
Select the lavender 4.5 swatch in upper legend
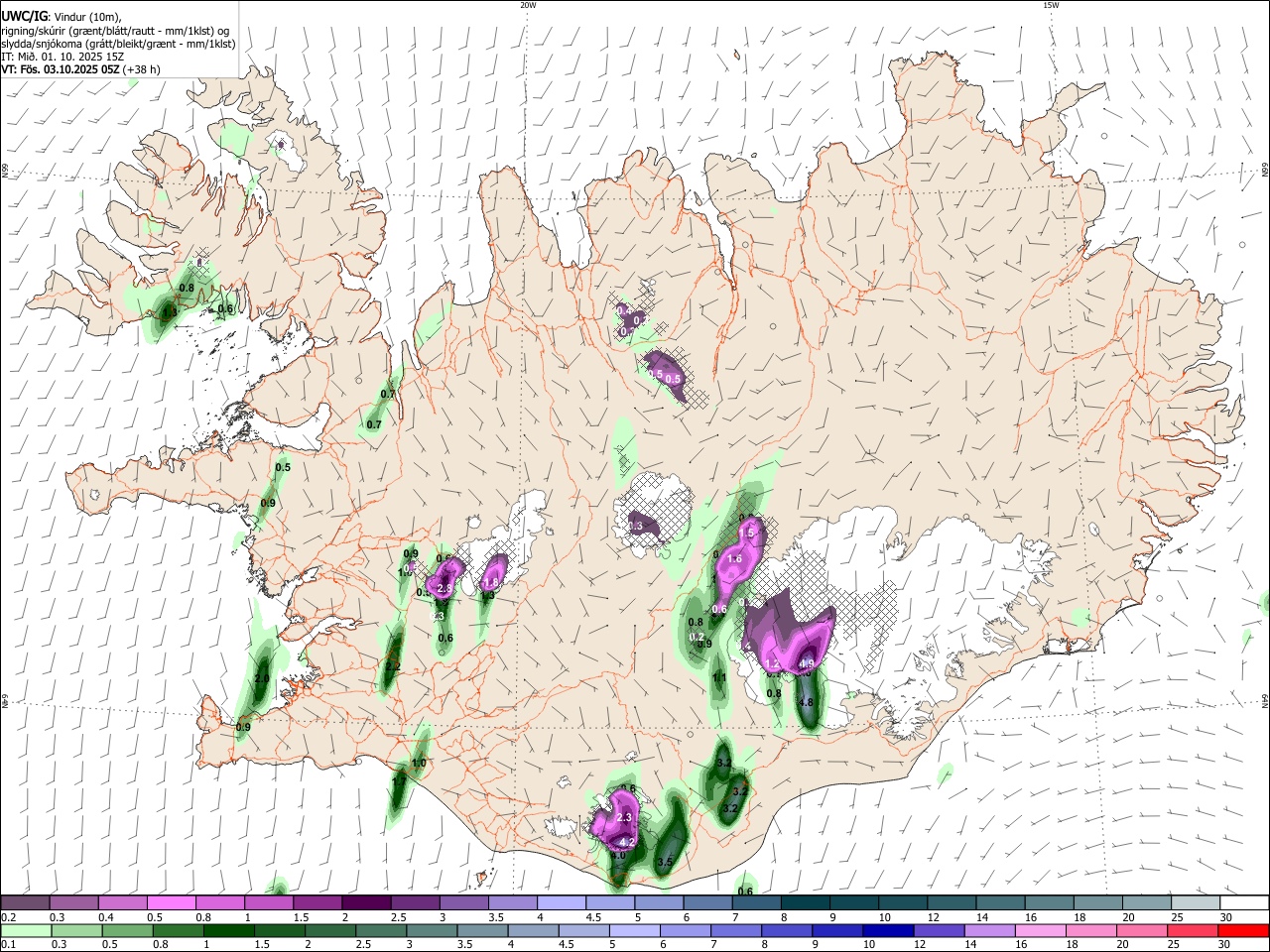pyautogui.click(x=609, y=903)
